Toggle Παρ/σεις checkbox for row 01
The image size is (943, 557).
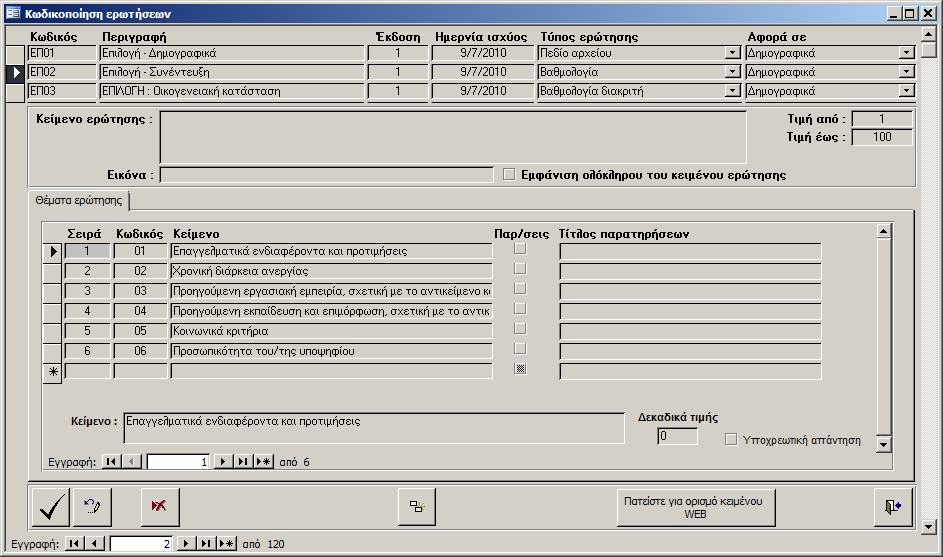point(520,248)
